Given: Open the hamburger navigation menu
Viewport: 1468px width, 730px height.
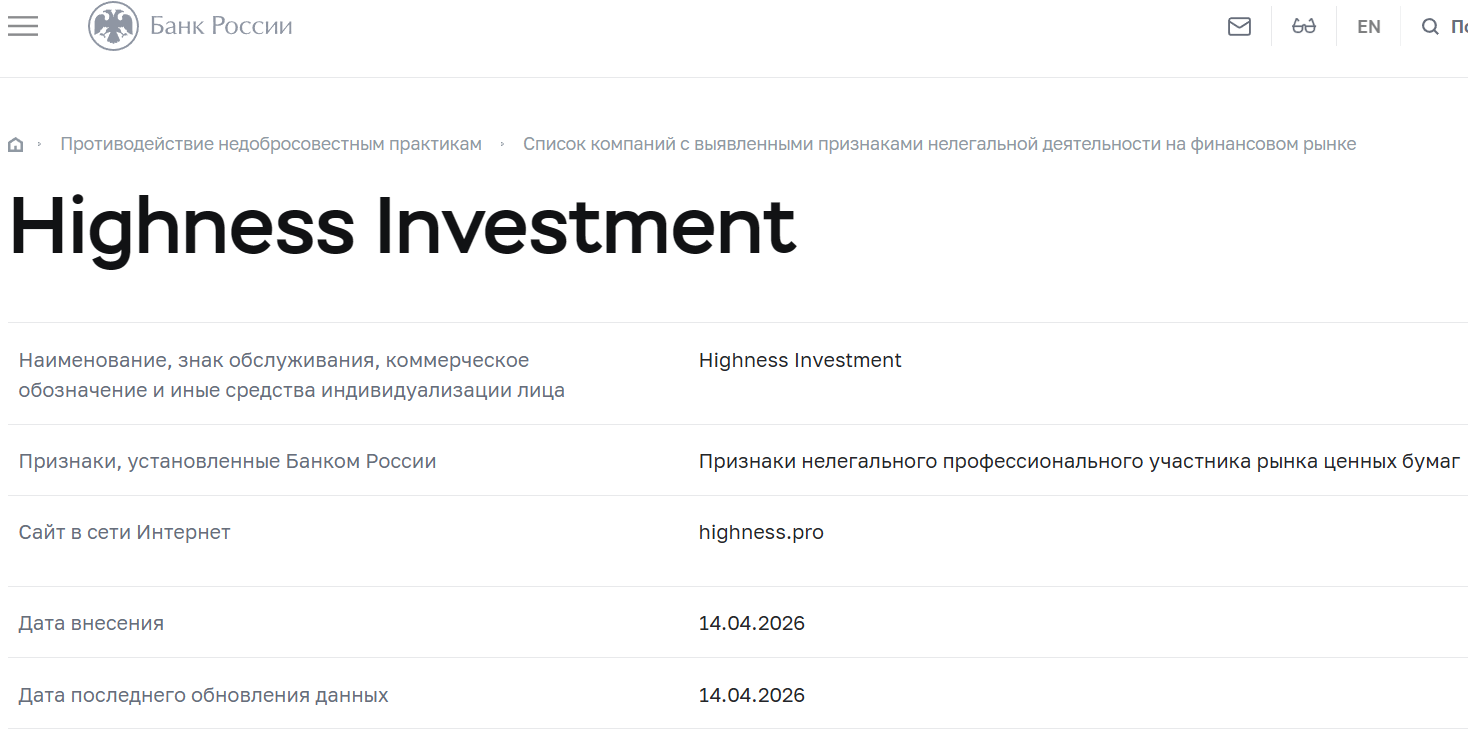Looking at the screenshot, I should click(x=22, y=26).
